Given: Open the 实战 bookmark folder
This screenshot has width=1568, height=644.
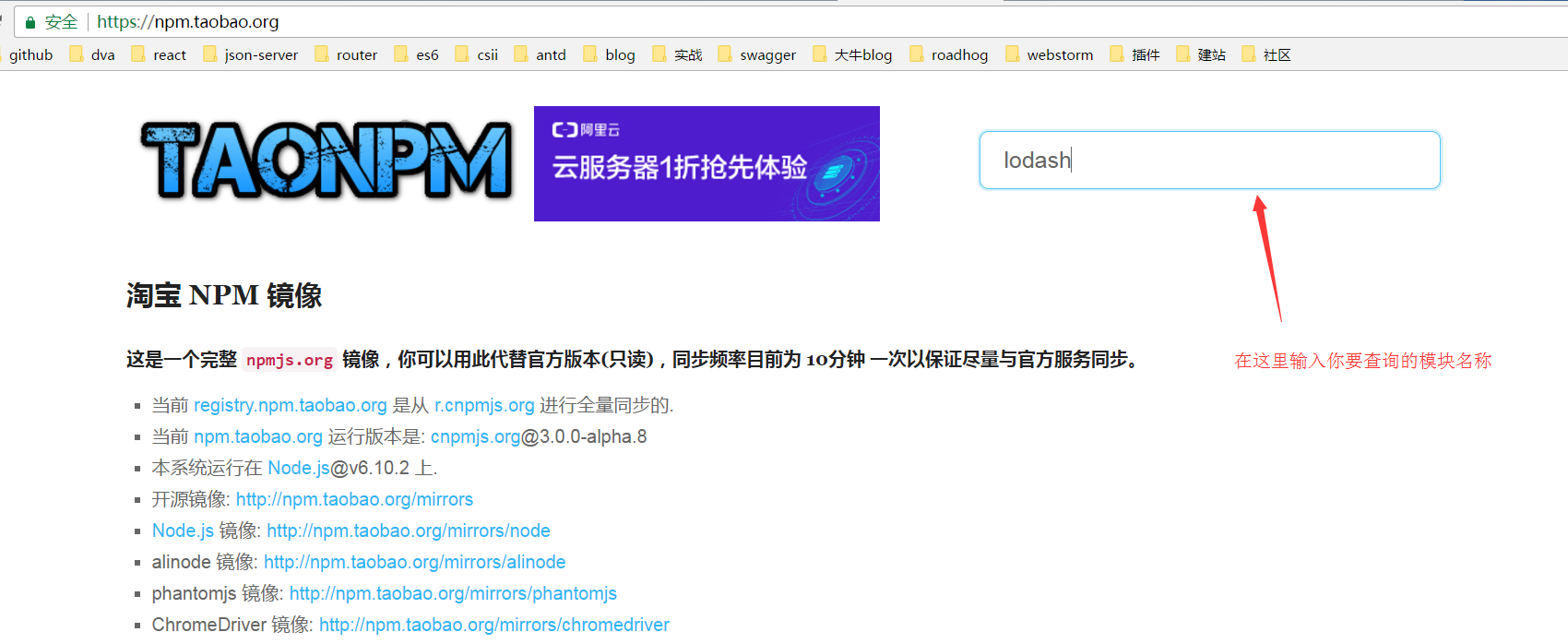Looking at the screenshot, I should [678, 54].
